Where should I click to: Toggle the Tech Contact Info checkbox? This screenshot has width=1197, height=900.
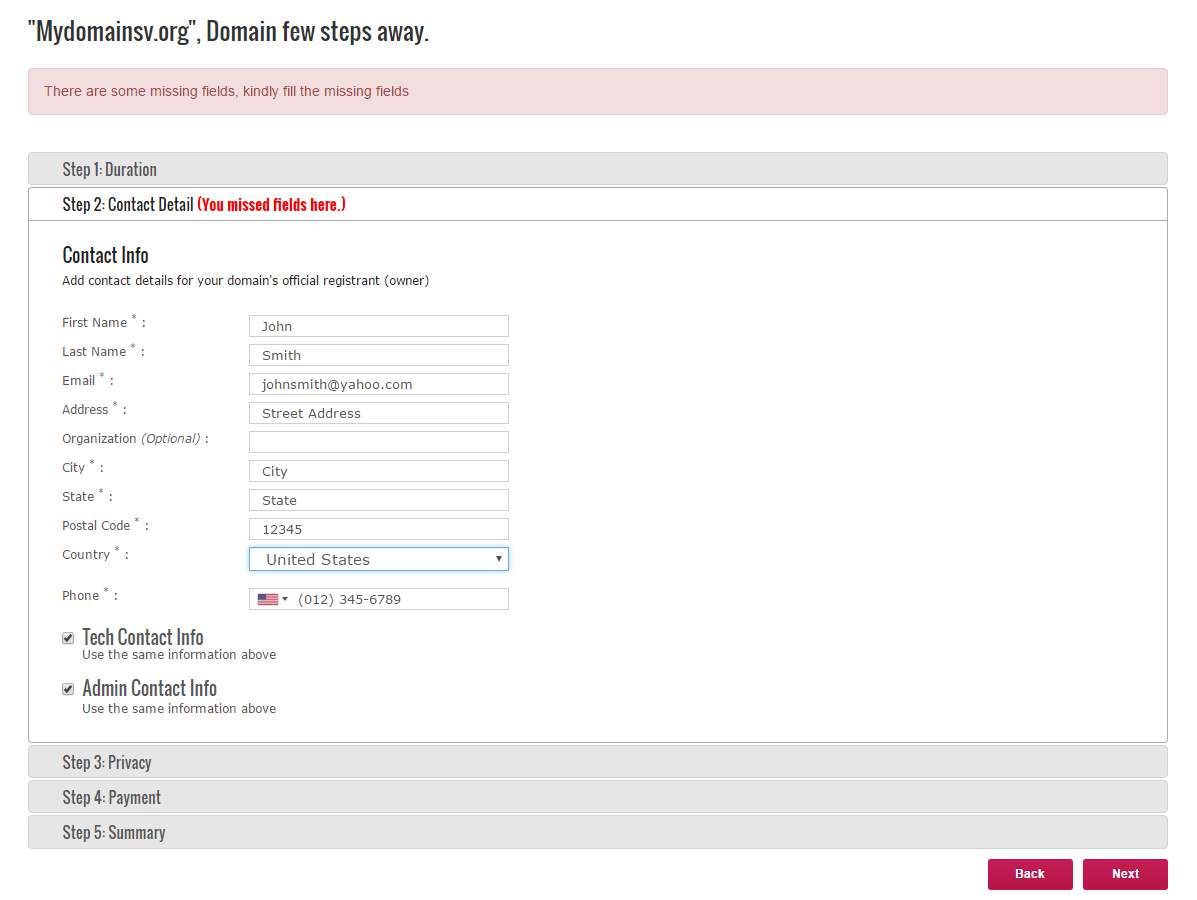coord(68,638)
